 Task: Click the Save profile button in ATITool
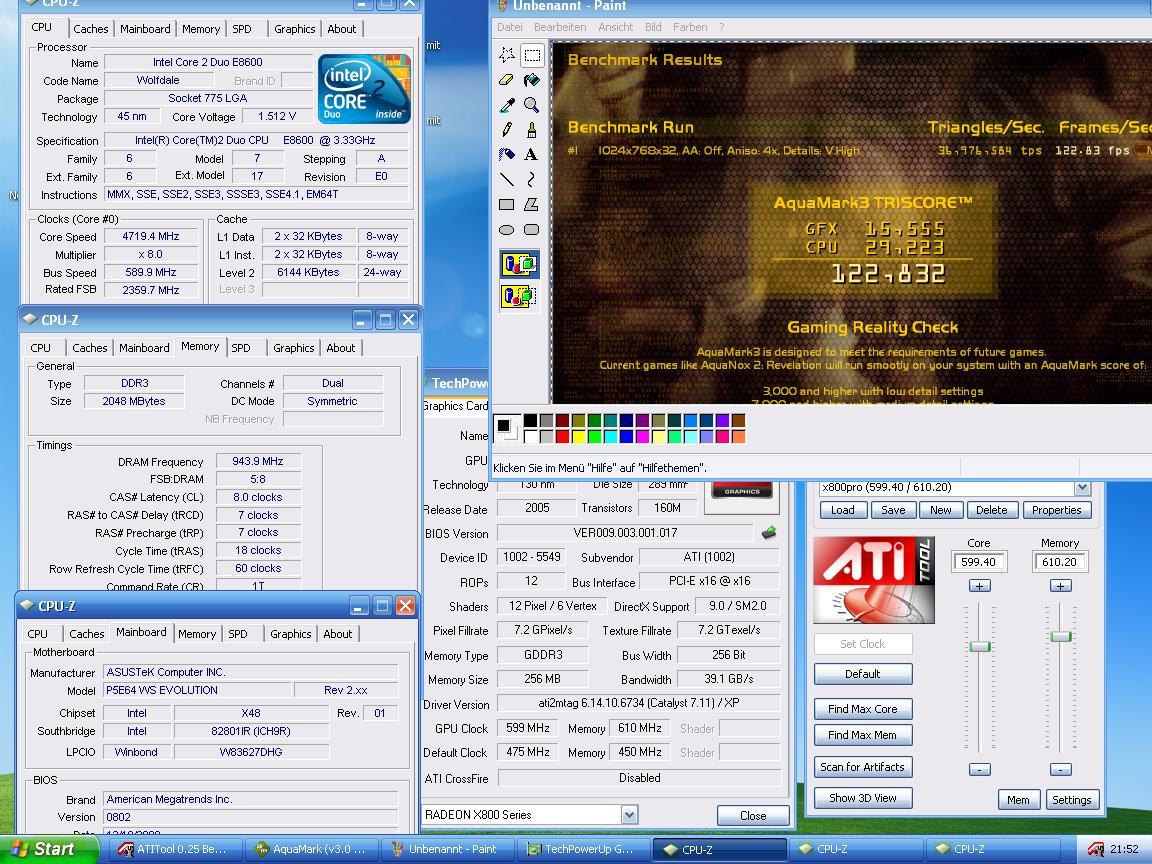[x=893, y=510]
